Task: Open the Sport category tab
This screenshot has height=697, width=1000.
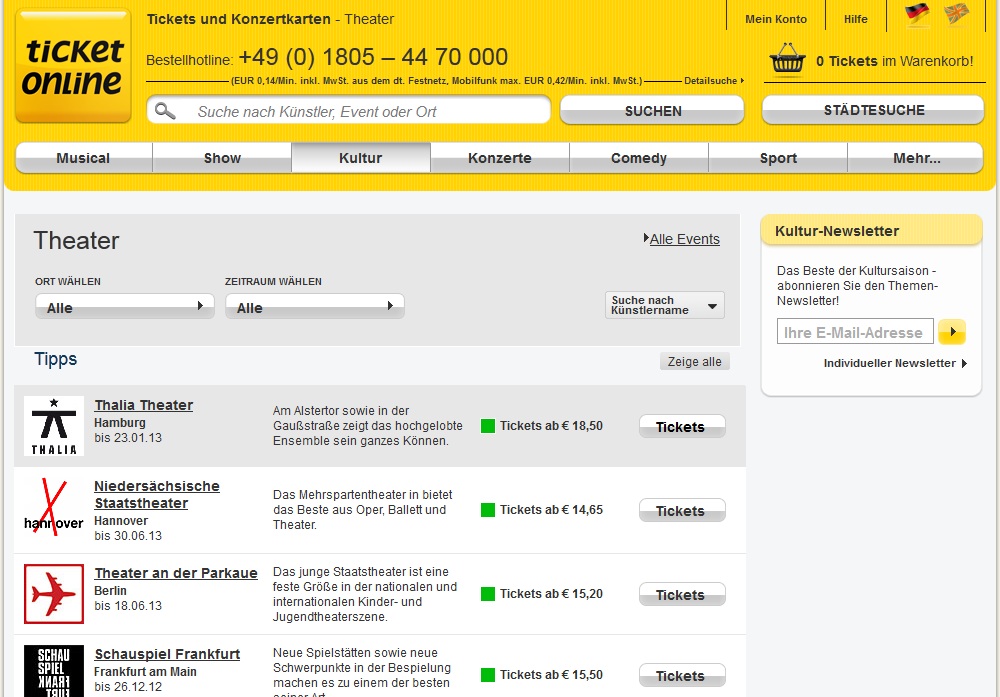Action: pyautogui.click(x=778, y=158)
